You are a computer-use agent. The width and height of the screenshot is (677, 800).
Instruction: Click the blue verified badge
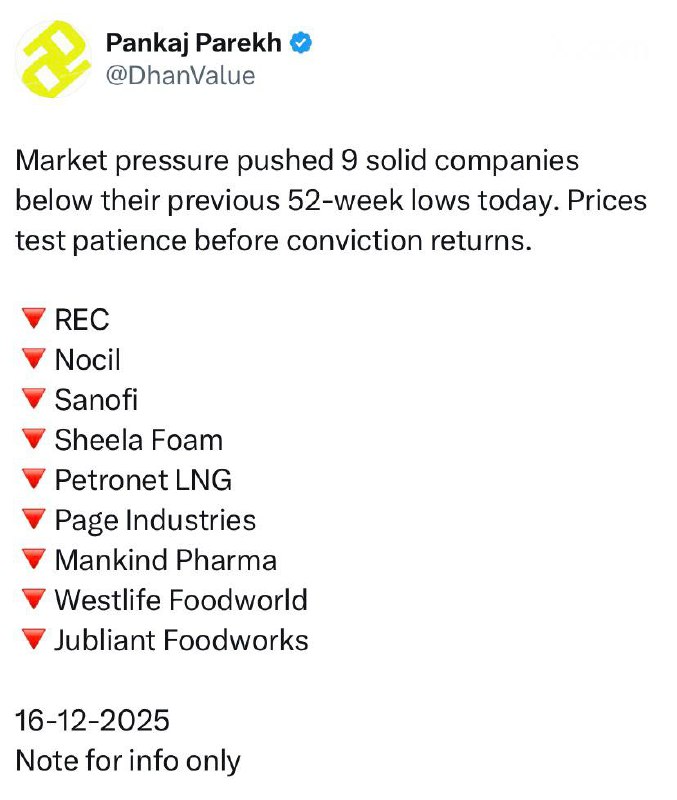pos(301,43)
